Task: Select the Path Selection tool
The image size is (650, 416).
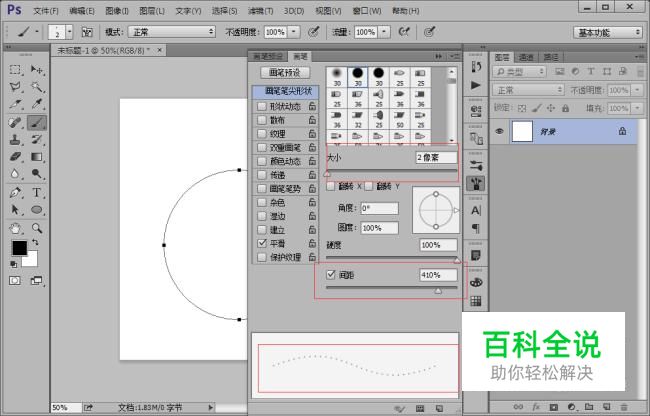Action: pos(15,210)
